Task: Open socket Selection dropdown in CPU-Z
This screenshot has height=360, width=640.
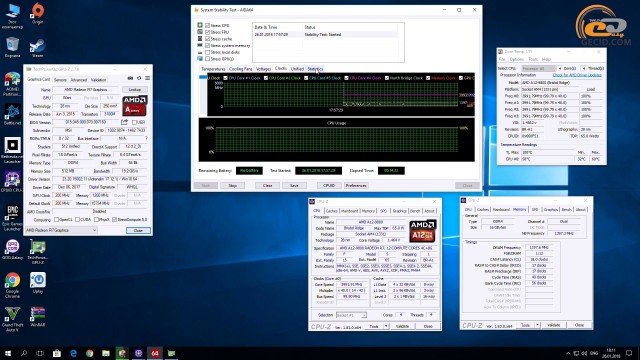Action: 351,315
